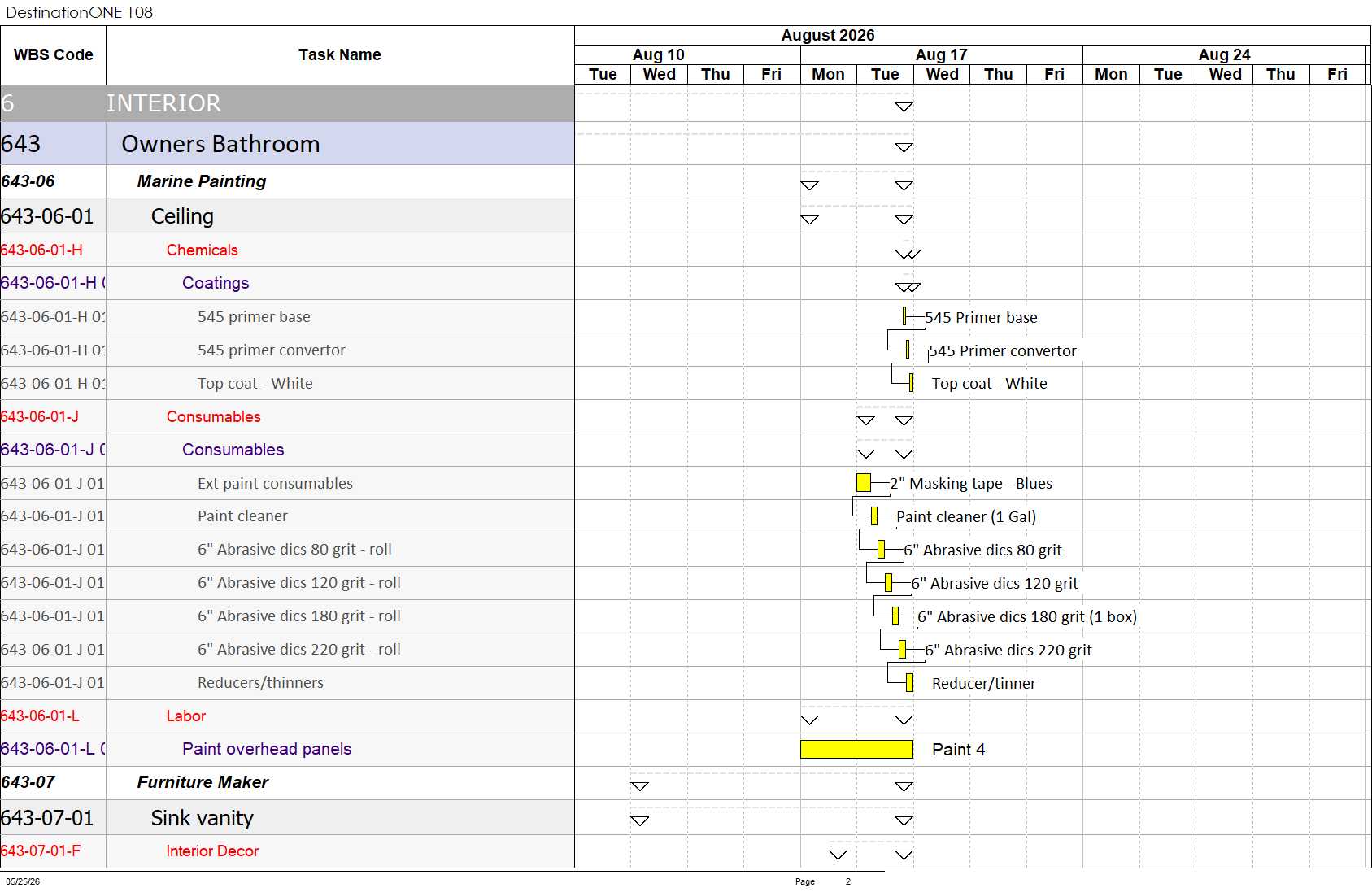Image resolution: width=1372 pixels, height=892 pixels.
Task: Click 6" Abrasive dics 180 grit - roll
Action: [x=298, y=616]
